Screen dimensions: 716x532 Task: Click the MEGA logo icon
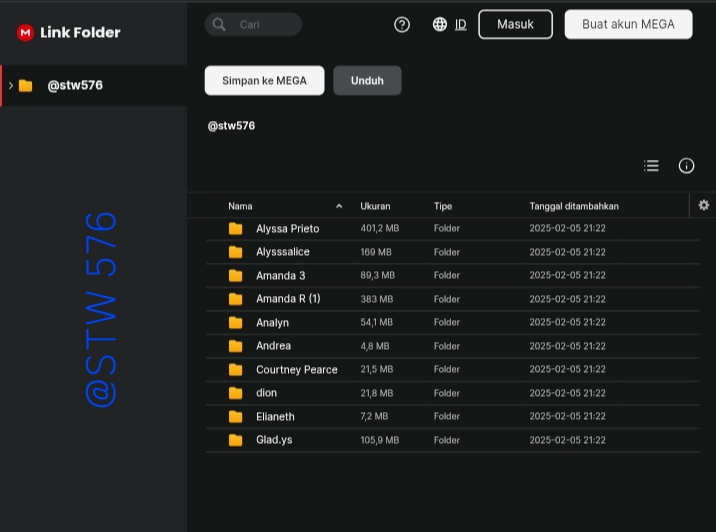click(26, 32)
